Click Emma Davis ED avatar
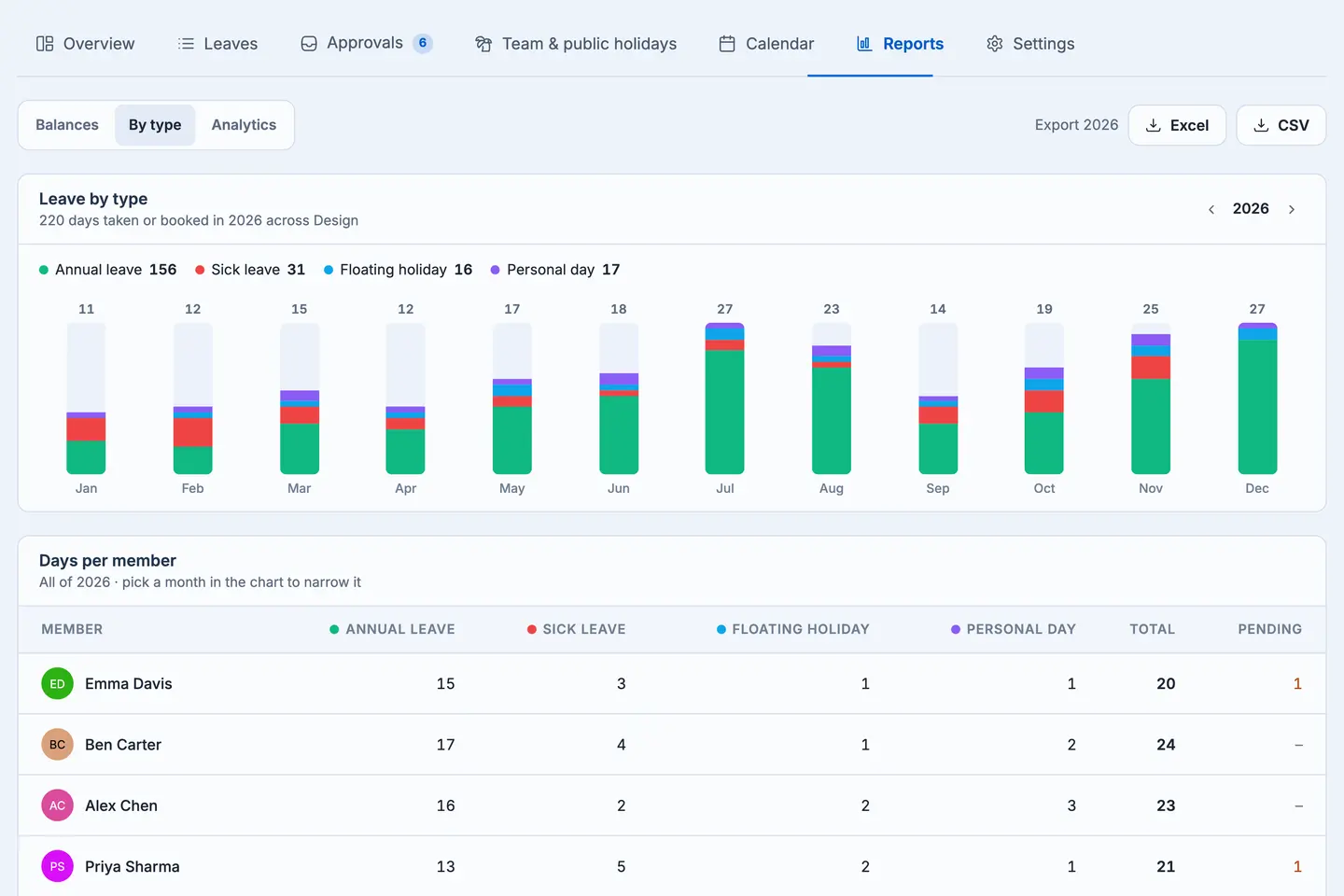The image size is (1344, 896). coord(57,684)
